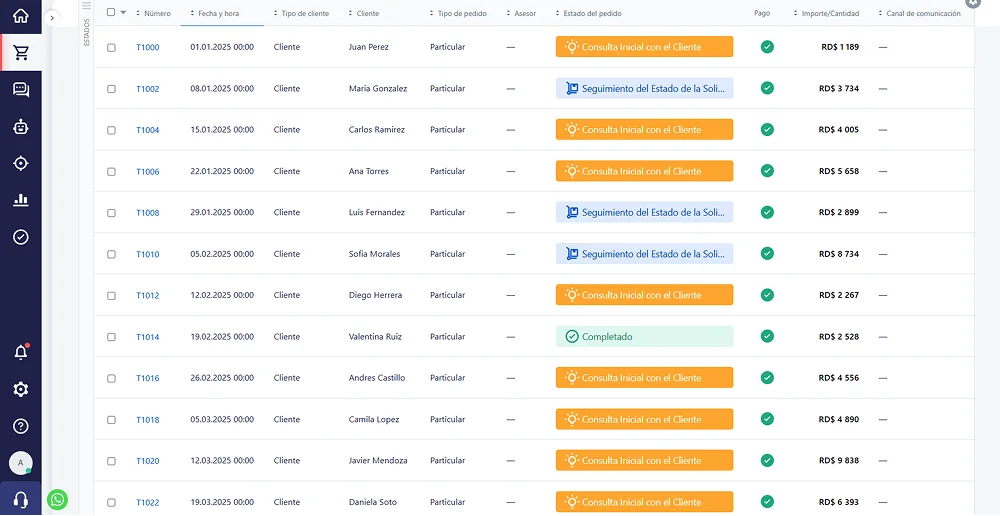Open the chat messages sidebar icon
Image resolution: width=1000 pixels, height=516 pixels.
click(20, 90)
